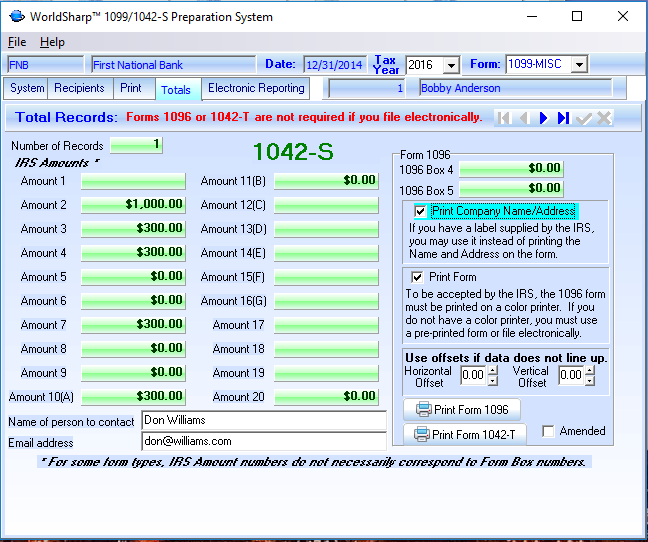The height and width of the screenshot is (542, 648).
Task: Click the X cancel edit icon
Action: [x=603, y=118]
